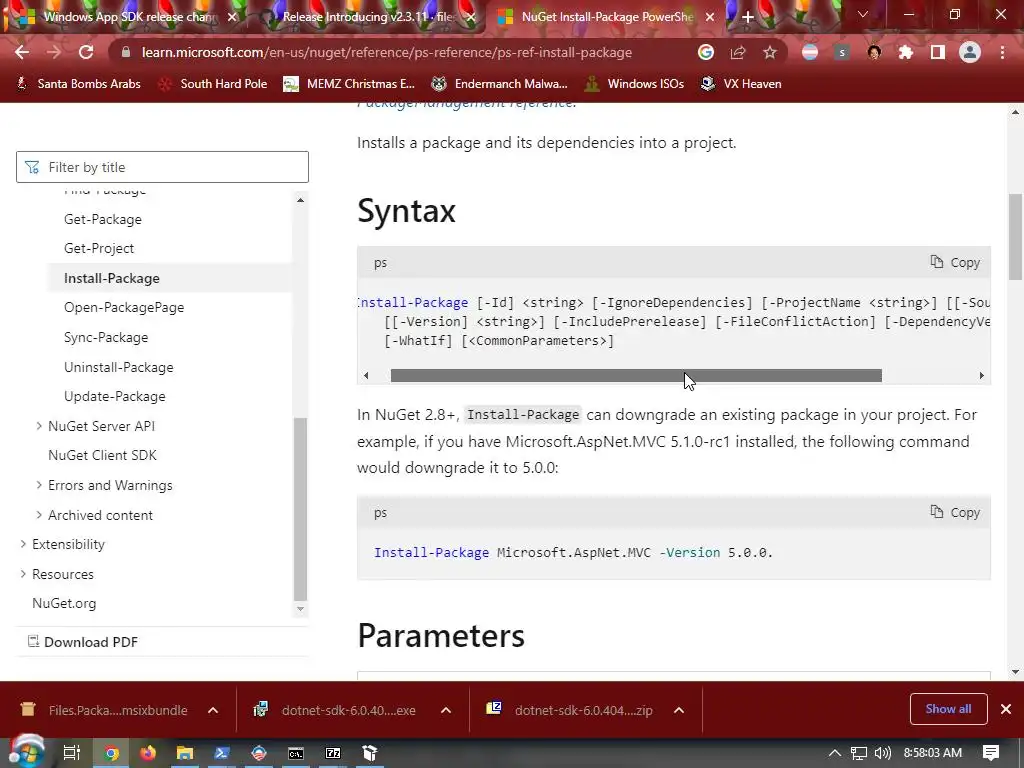Switch to Windows App SDK release tab
This screenshot has width=1024, height=768.
[x=129, y=17]
